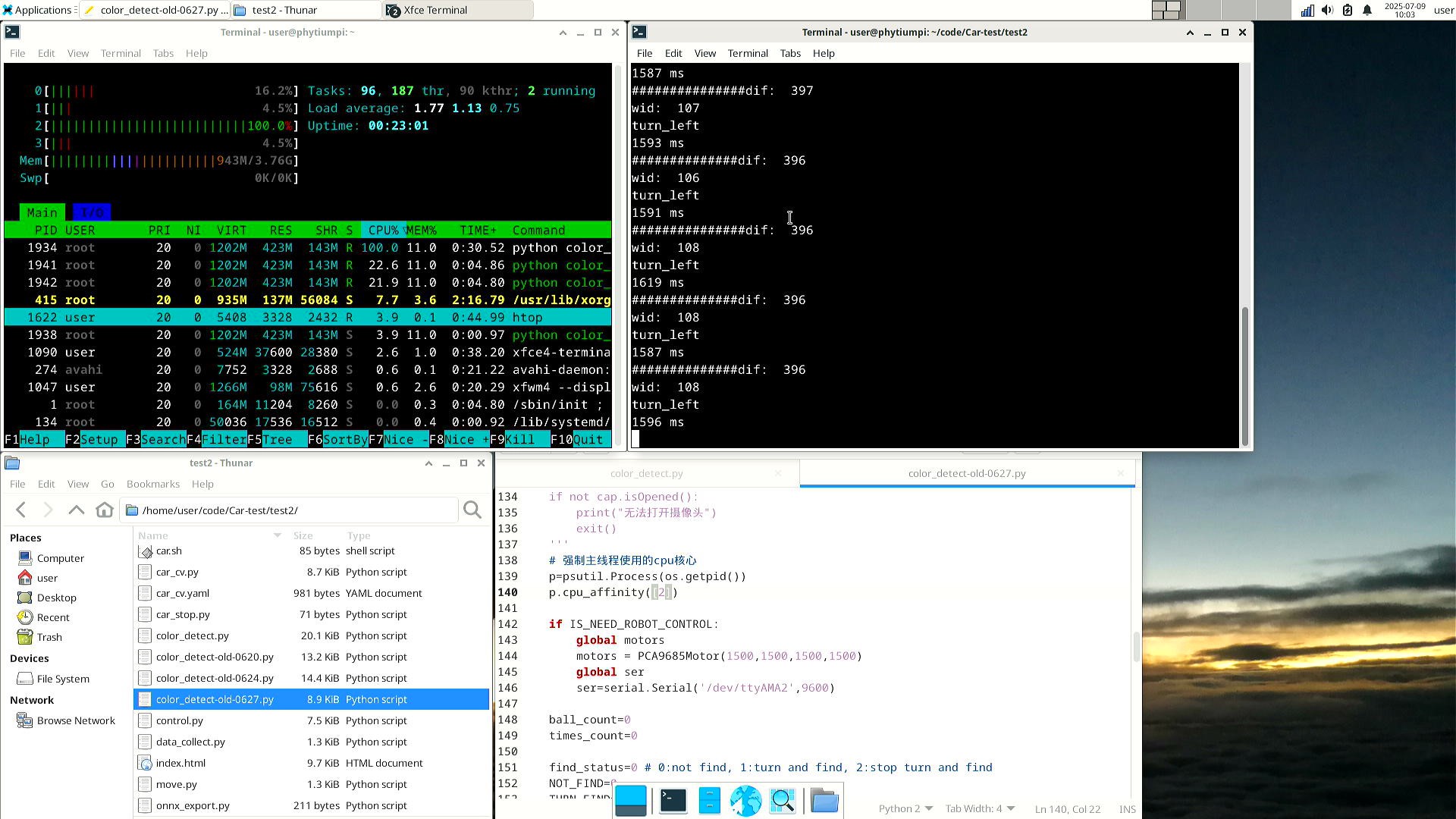Open Tabs menu in right terminal window
1456x819 pixels.
(x=790, y=53)
